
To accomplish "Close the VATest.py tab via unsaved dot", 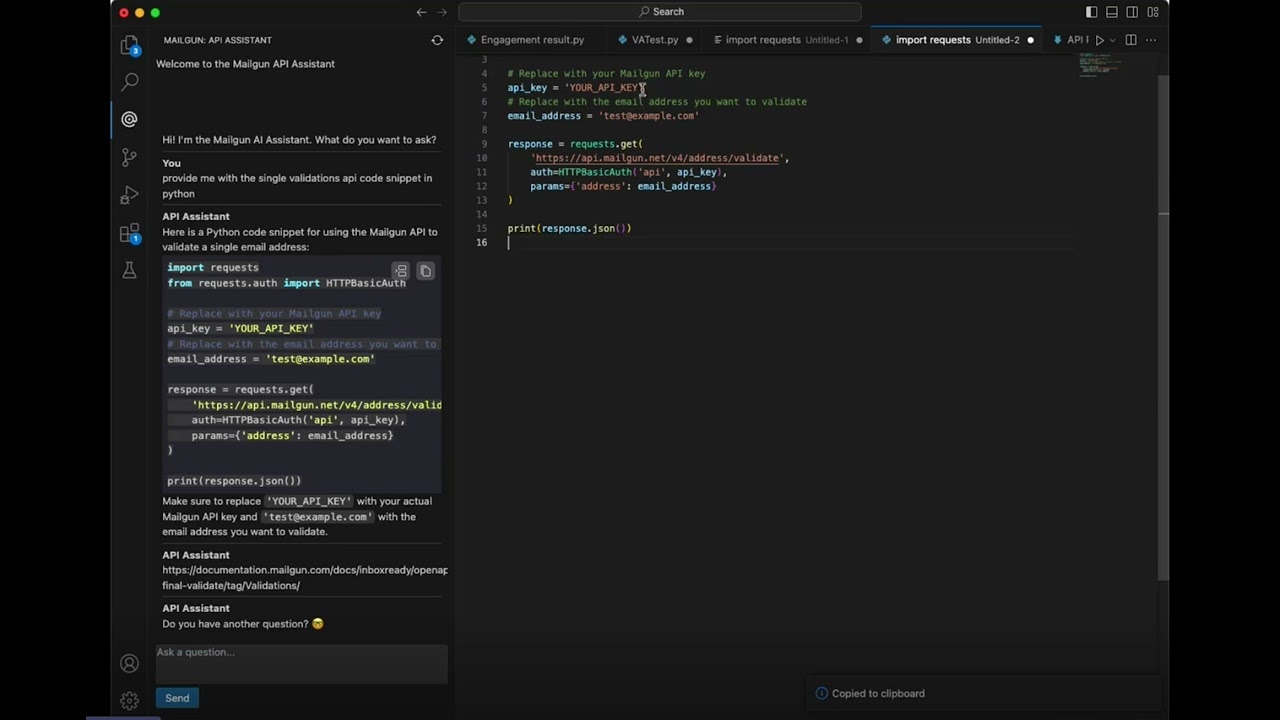I will (x=689, y=40).
